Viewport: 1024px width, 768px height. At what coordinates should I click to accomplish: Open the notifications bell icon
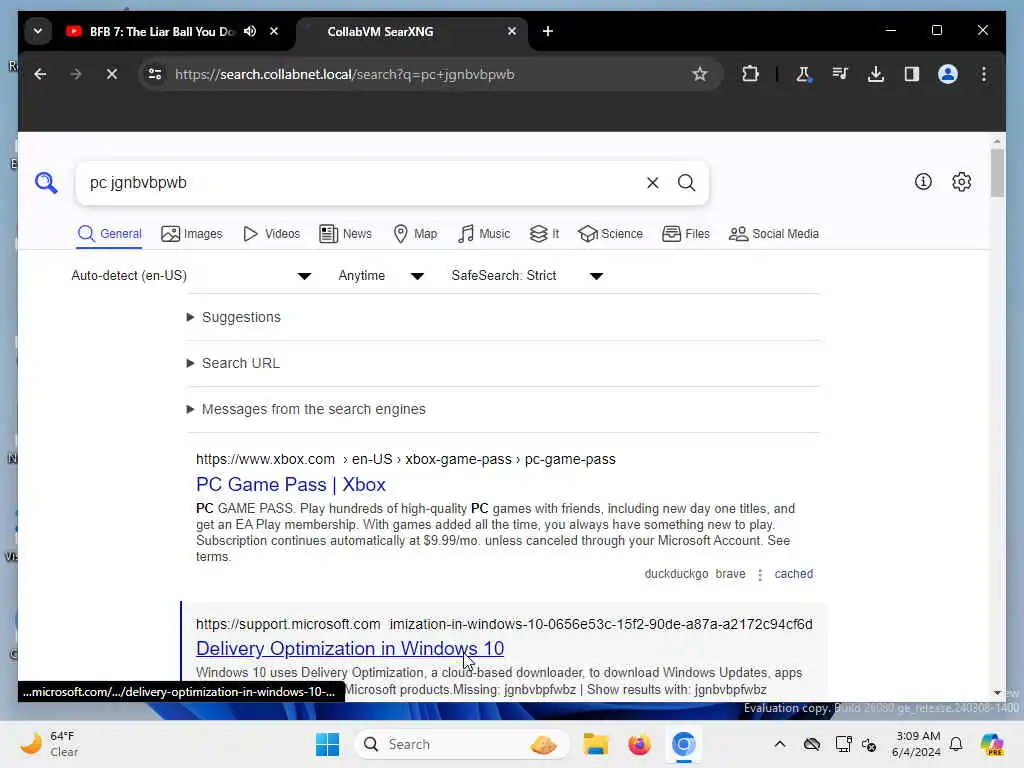[x=956, y=744]
